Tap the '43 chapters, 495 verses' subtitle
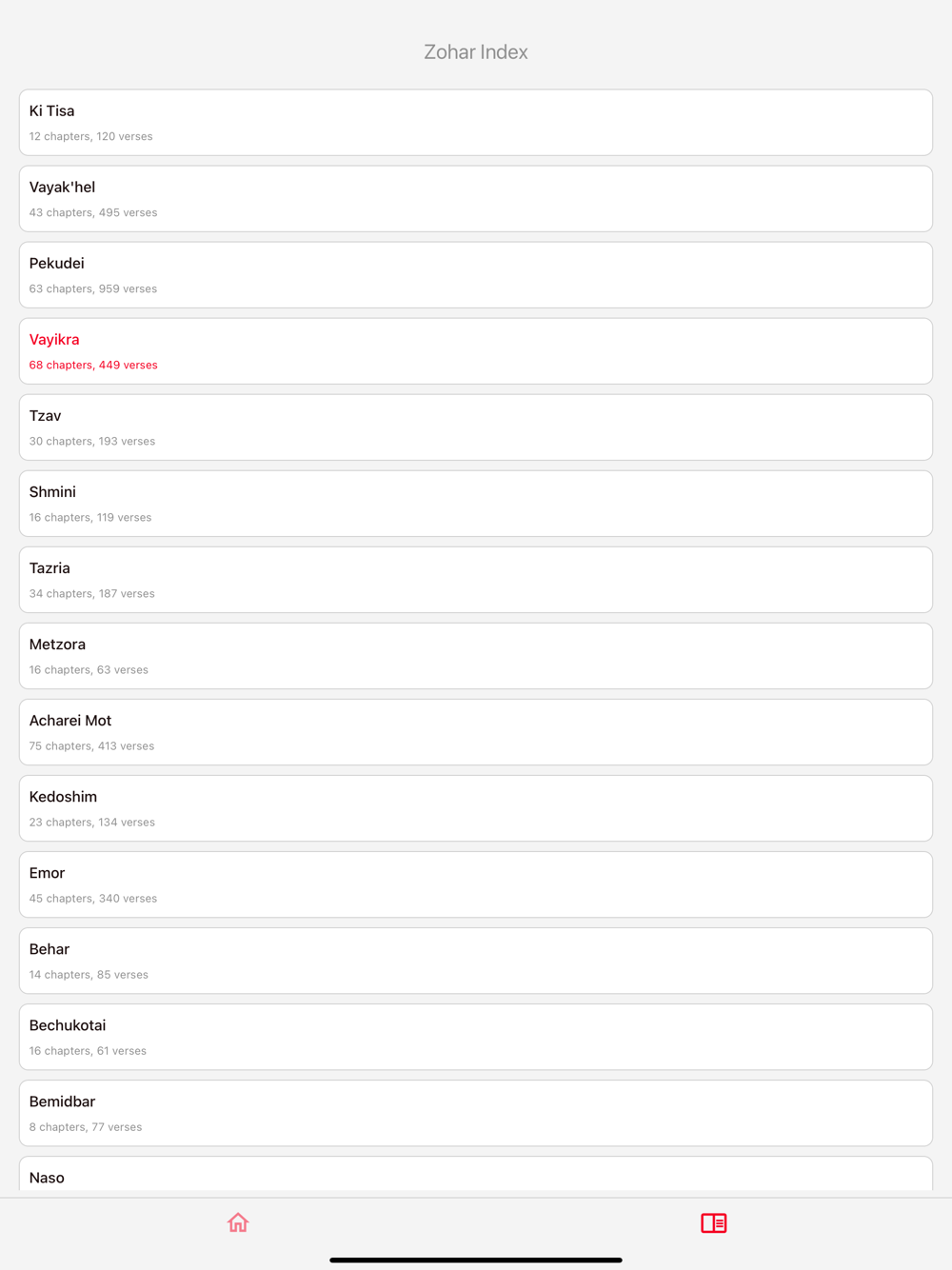 93,212
